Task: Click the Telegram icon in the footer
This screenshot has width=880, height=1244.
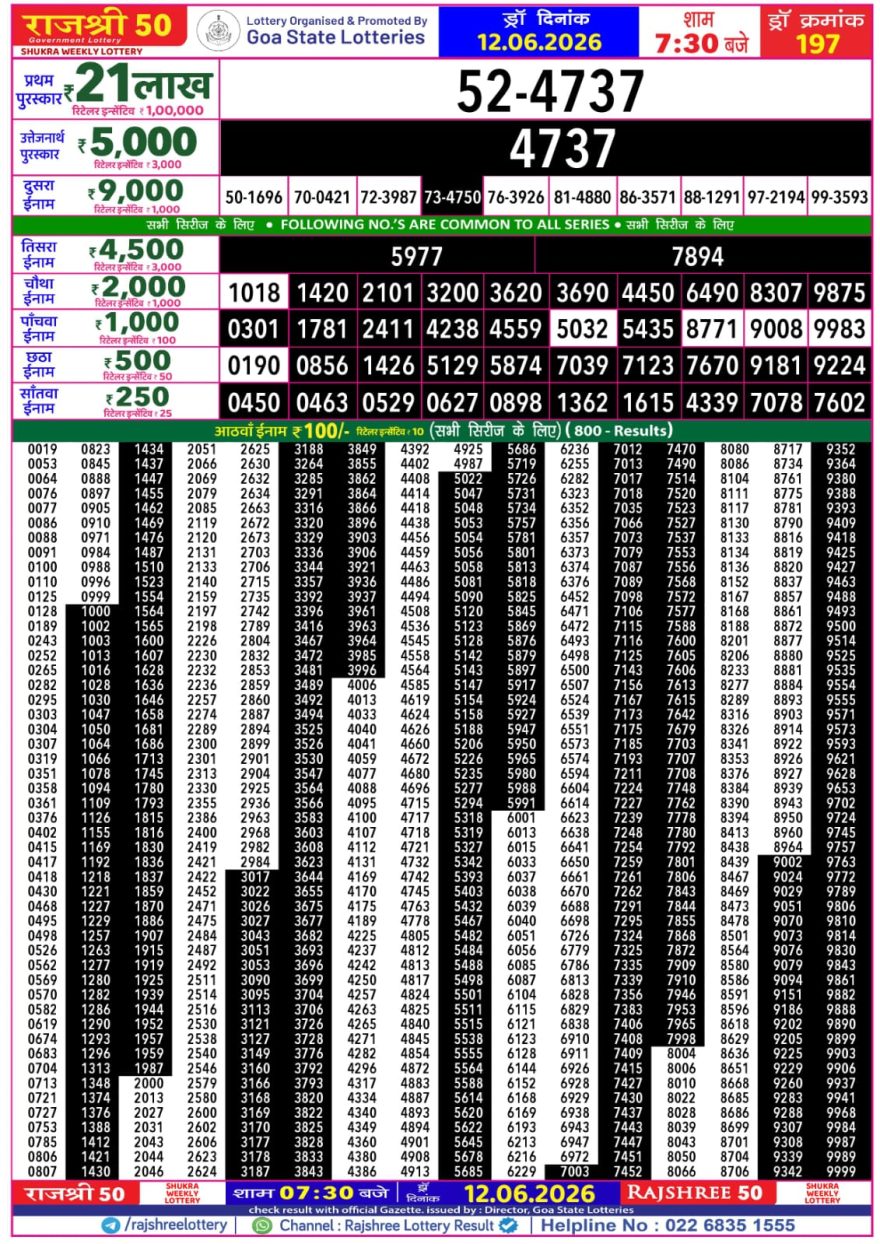Action: [111, 1225]
